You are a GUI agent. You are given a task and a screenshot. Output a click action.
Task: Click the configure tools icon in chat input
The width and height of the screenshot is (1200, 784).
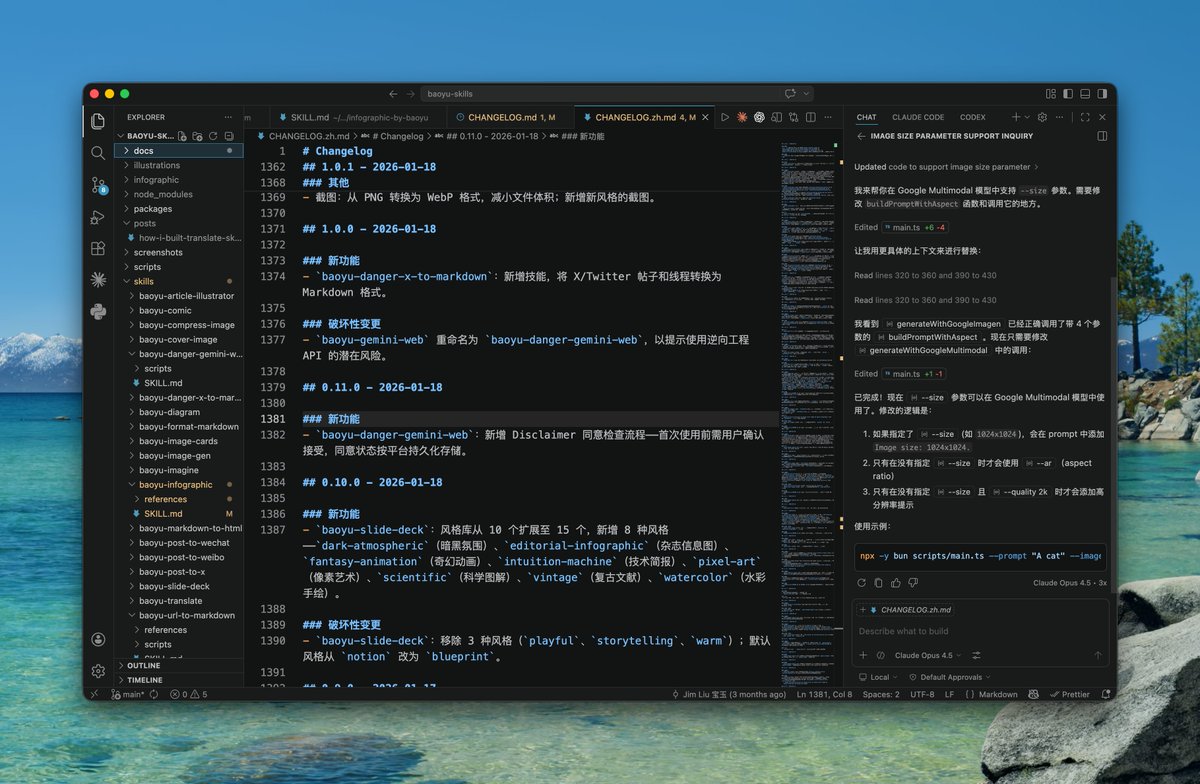point(976,655)
